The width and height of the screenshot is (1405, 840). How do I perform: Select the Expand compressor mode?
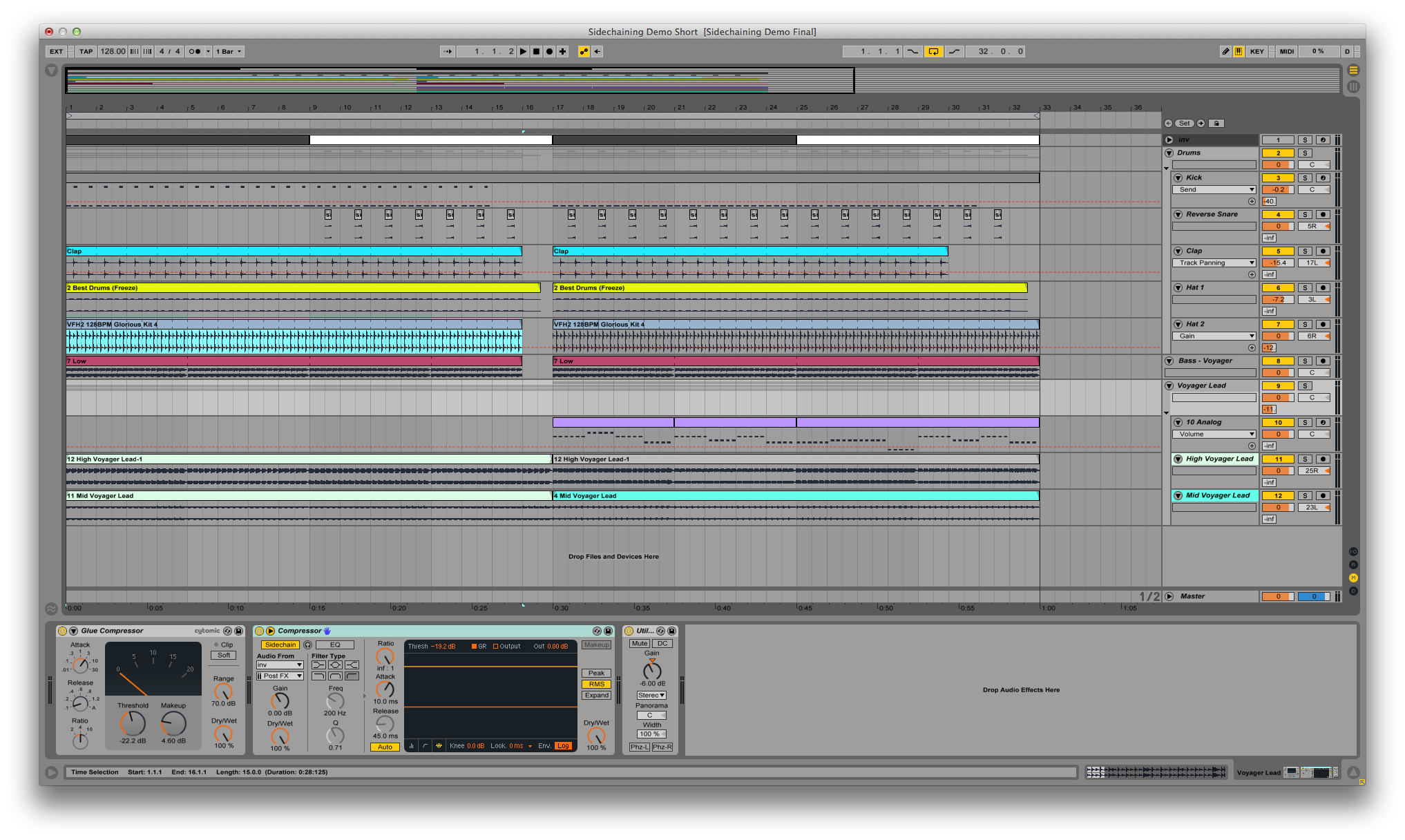[596, 696]
